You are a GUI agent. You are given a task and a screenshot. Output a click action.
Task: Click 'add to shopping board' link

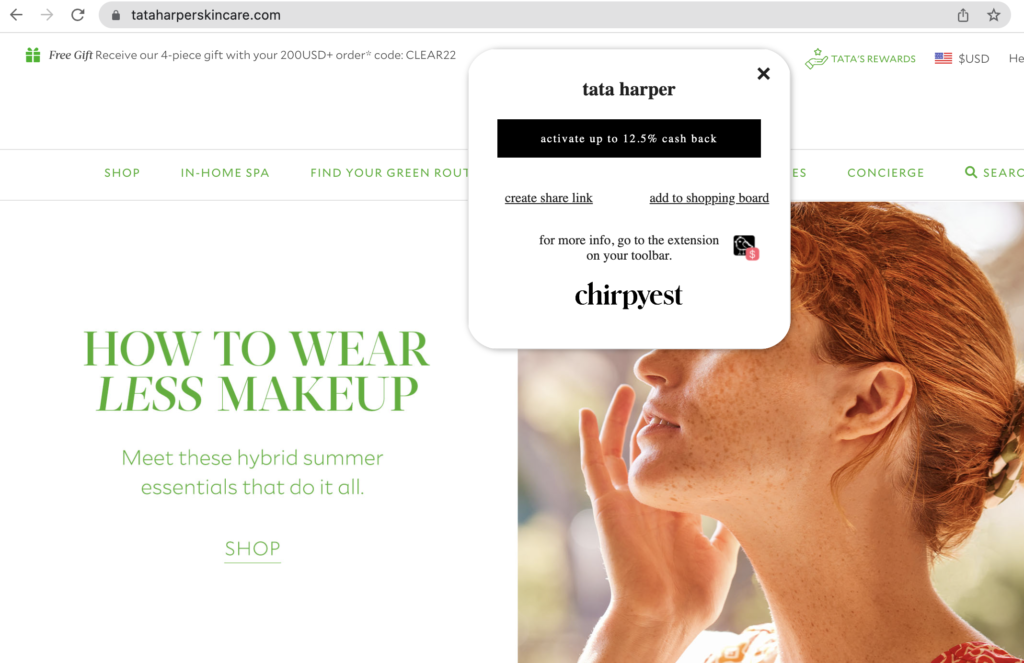[x=709, y=198]
